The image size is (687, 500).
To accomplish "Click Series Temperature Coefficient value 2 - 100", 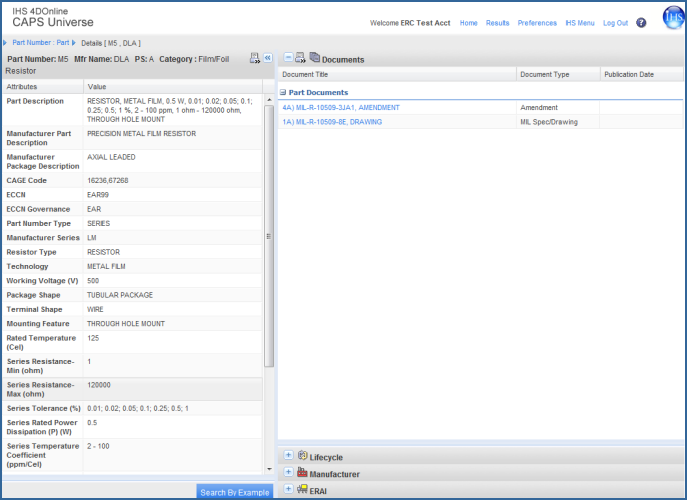I will click(98, 446).
